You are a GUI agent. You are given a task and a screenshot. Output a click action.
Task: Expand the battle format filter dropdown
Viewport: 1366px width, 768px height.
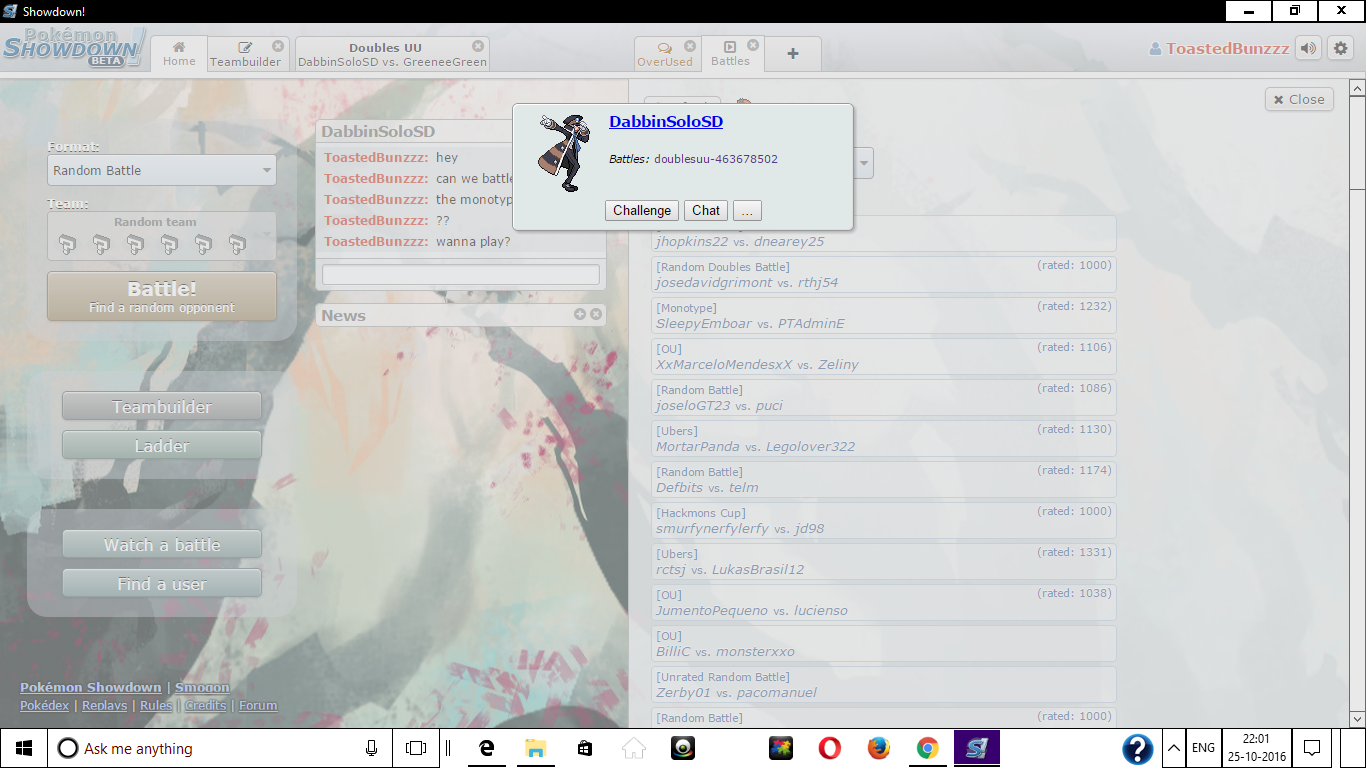click(863, 163)
